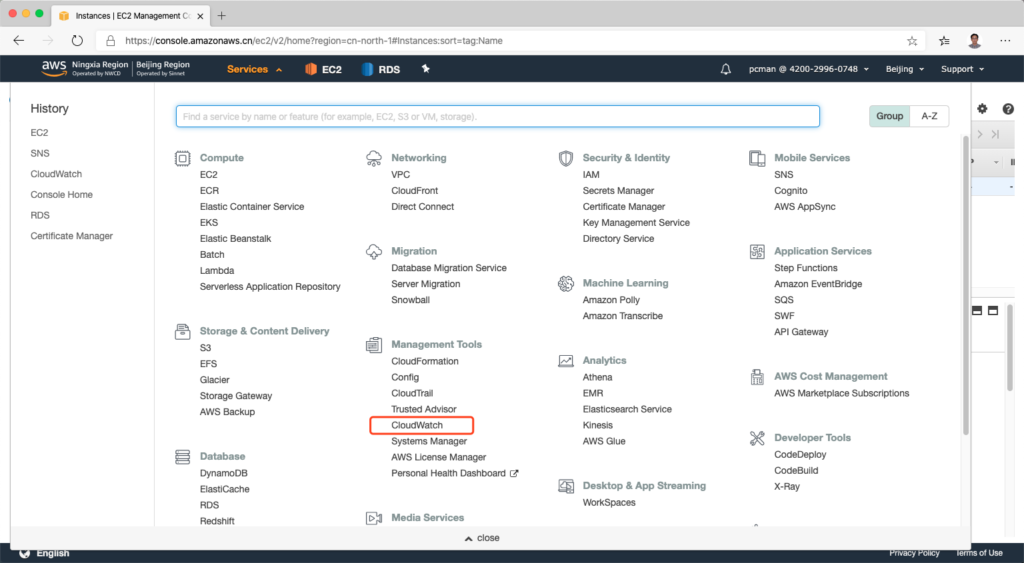Switch to Group view toggle
This screenshot has height=563, width=1024.
point(889,116)
